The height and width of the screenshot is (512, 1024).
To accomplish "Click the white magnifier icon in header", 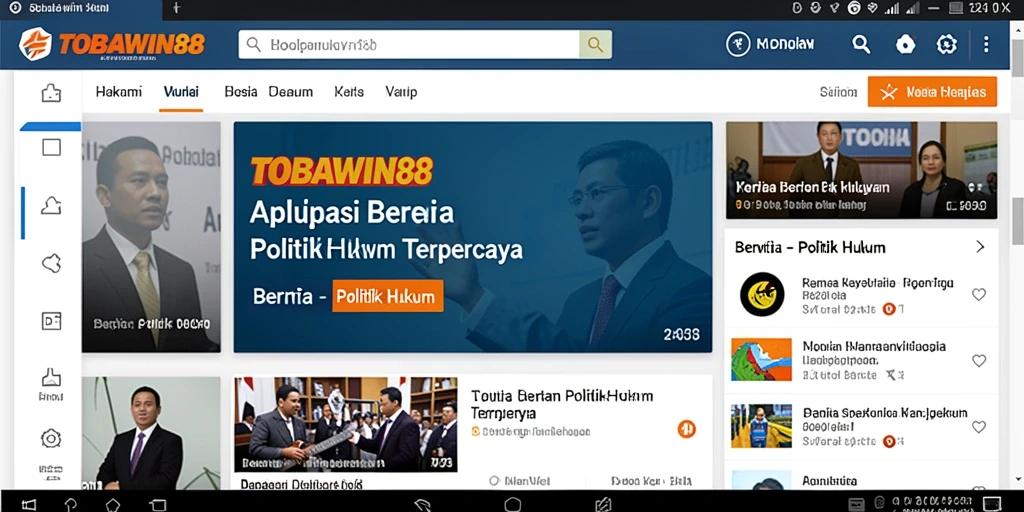I will click(861, 44).
